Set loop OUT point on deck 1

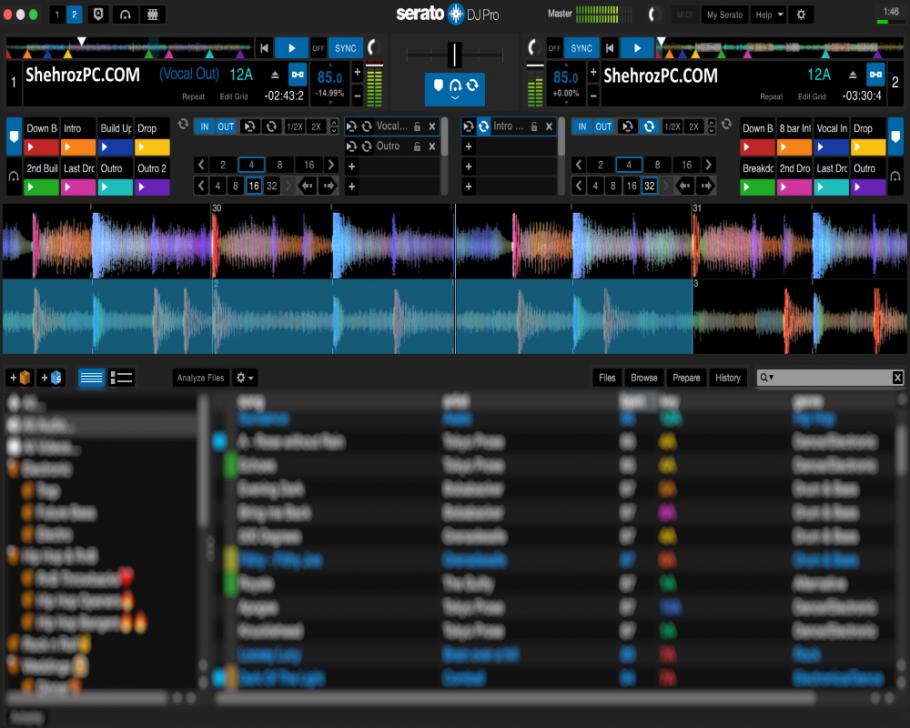coord(225,127)
